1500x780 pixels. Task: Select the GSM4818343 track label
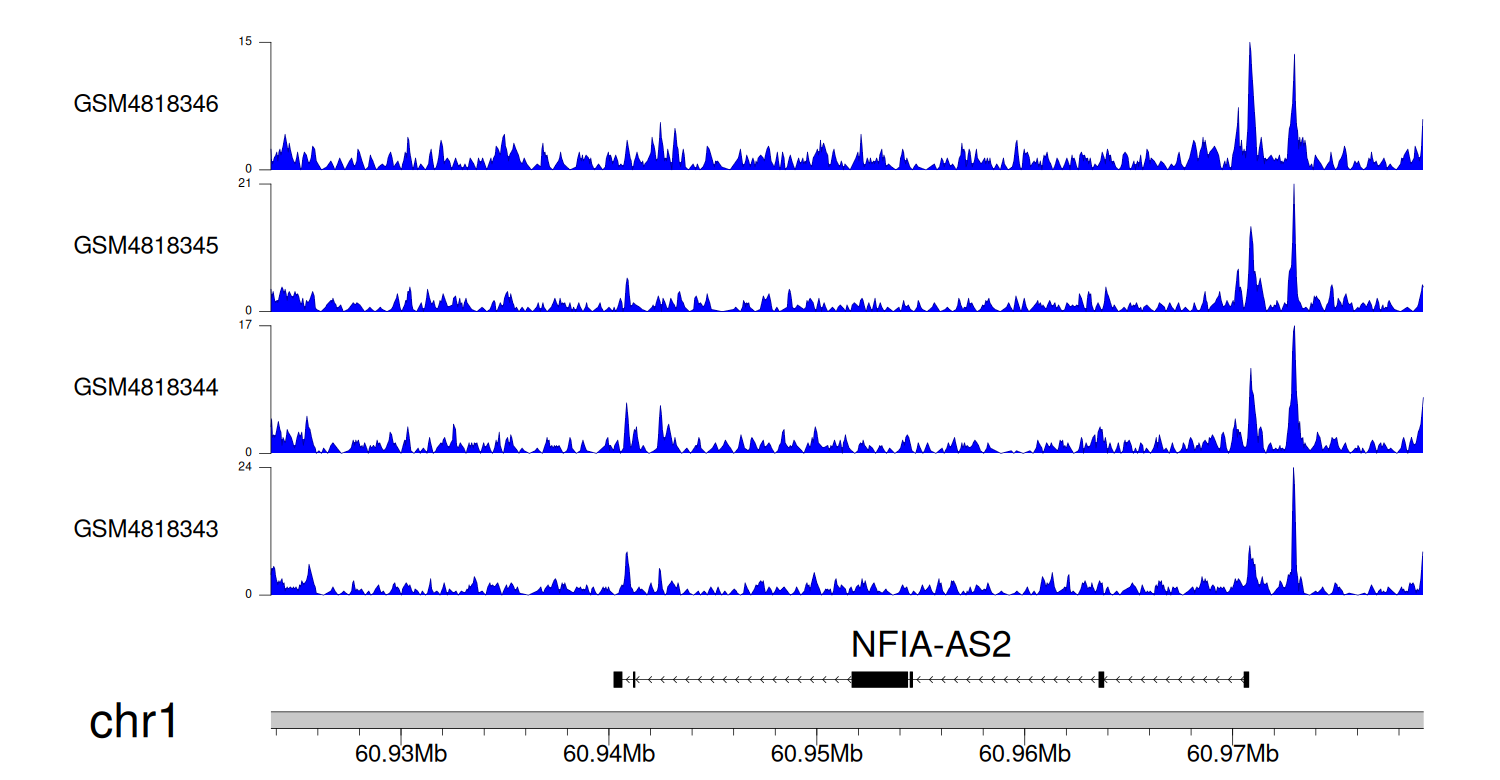coord(146,528)
